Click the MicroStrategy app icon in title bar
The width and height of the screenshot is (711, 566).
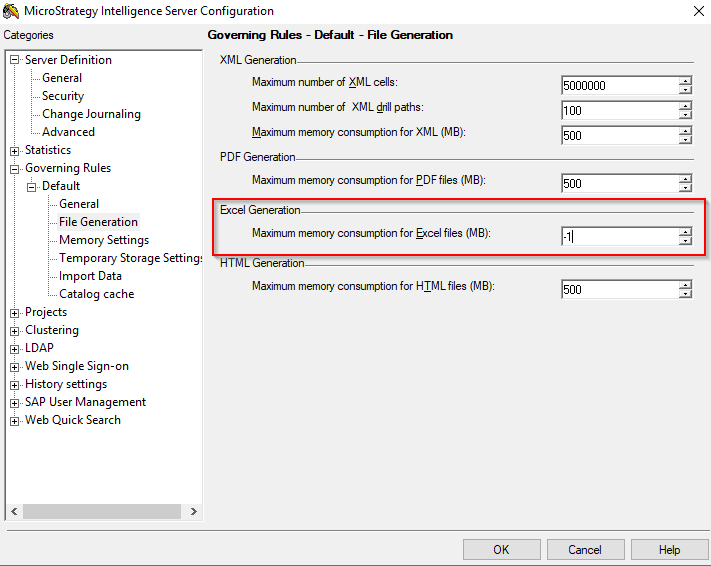tap(11, 11)
